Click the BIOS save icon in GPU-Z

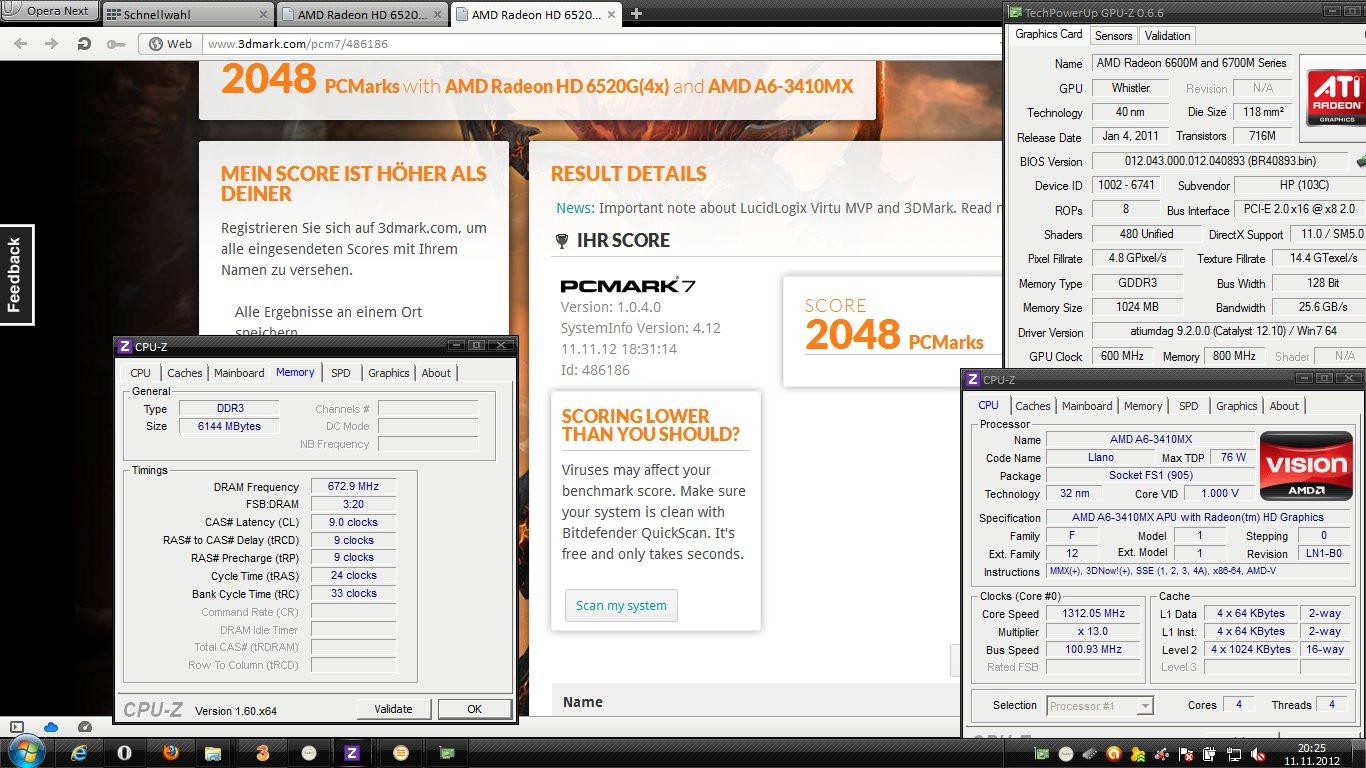(x=1360, y=160)
